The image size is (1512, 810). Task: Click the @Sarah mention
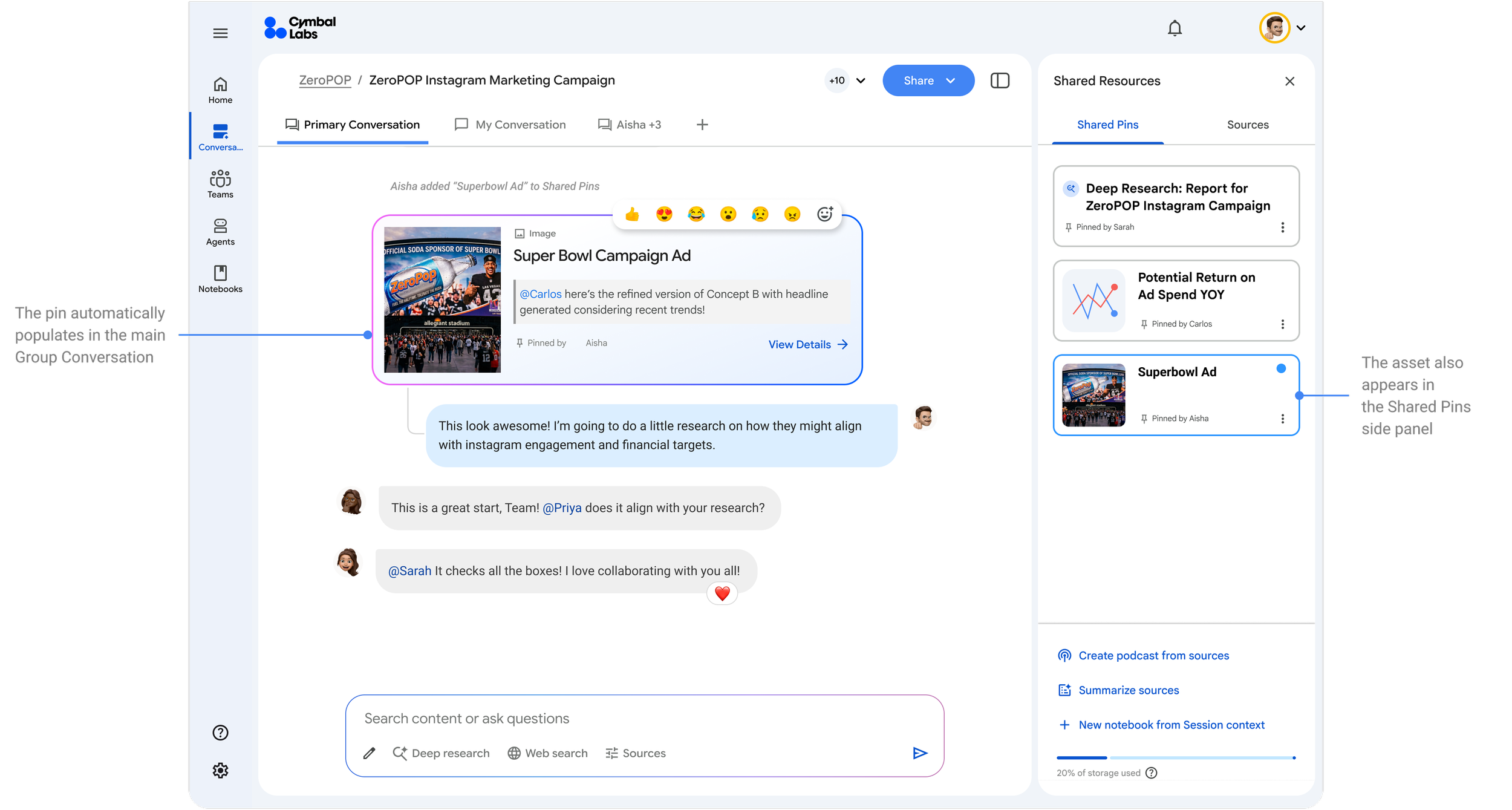(409, 571)
